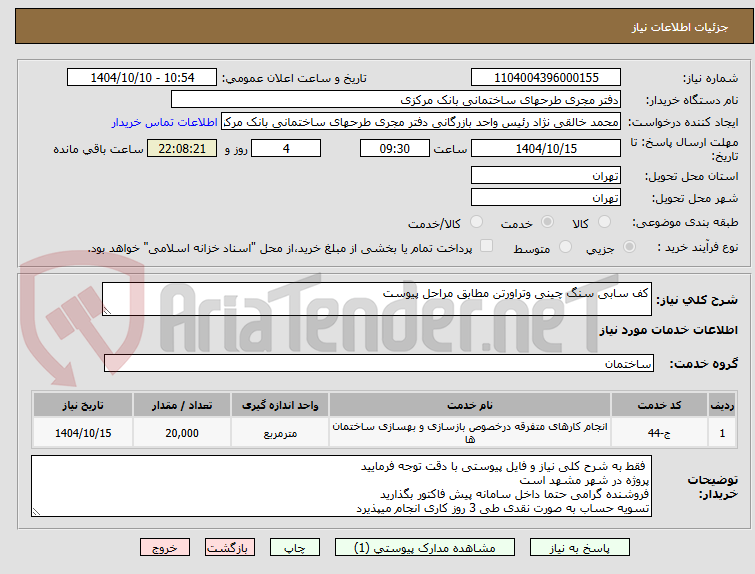Click the واحد اندازه گیری column header

point(280,405)
